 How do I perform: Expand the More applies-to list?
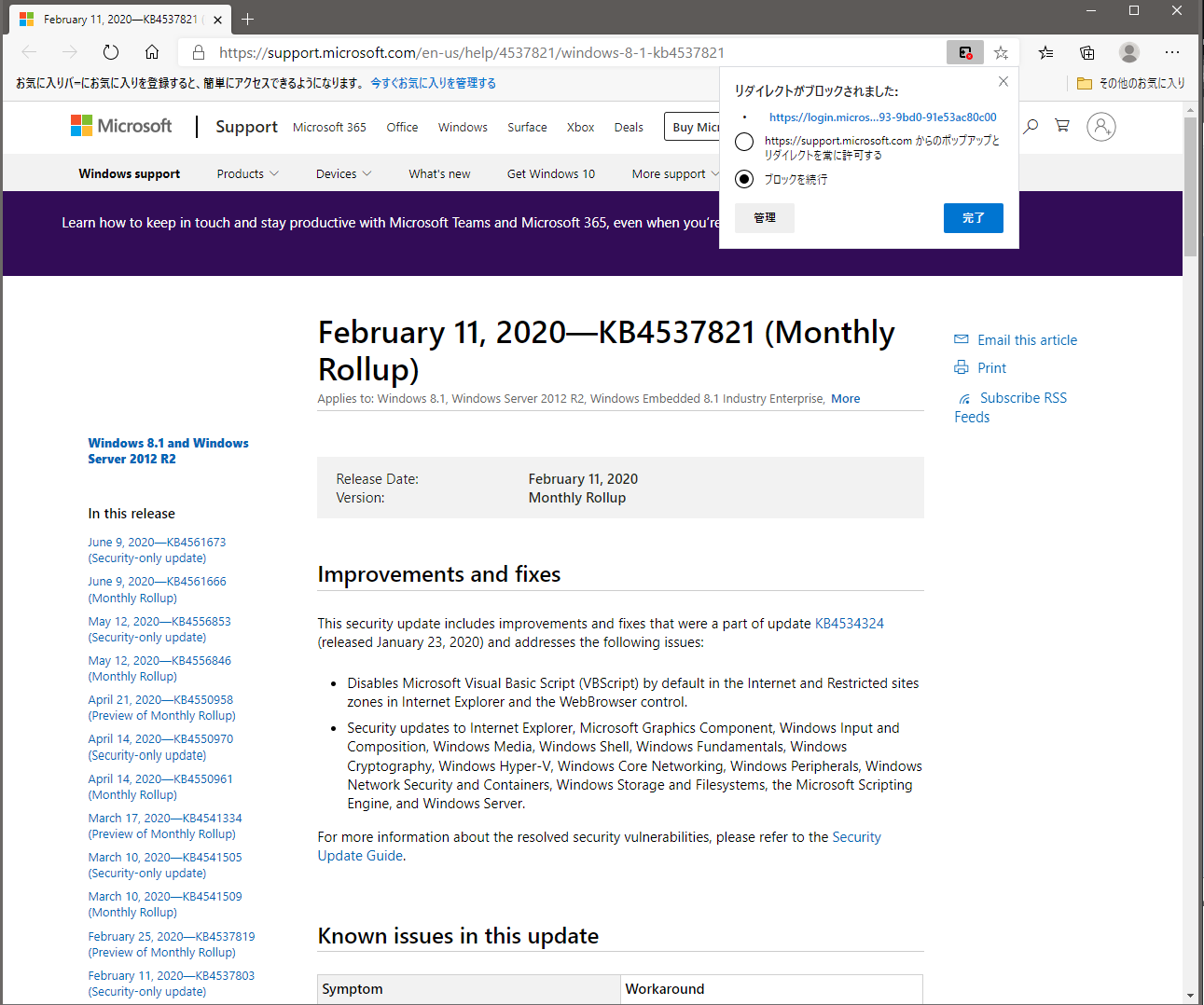[x=846, y=398]
